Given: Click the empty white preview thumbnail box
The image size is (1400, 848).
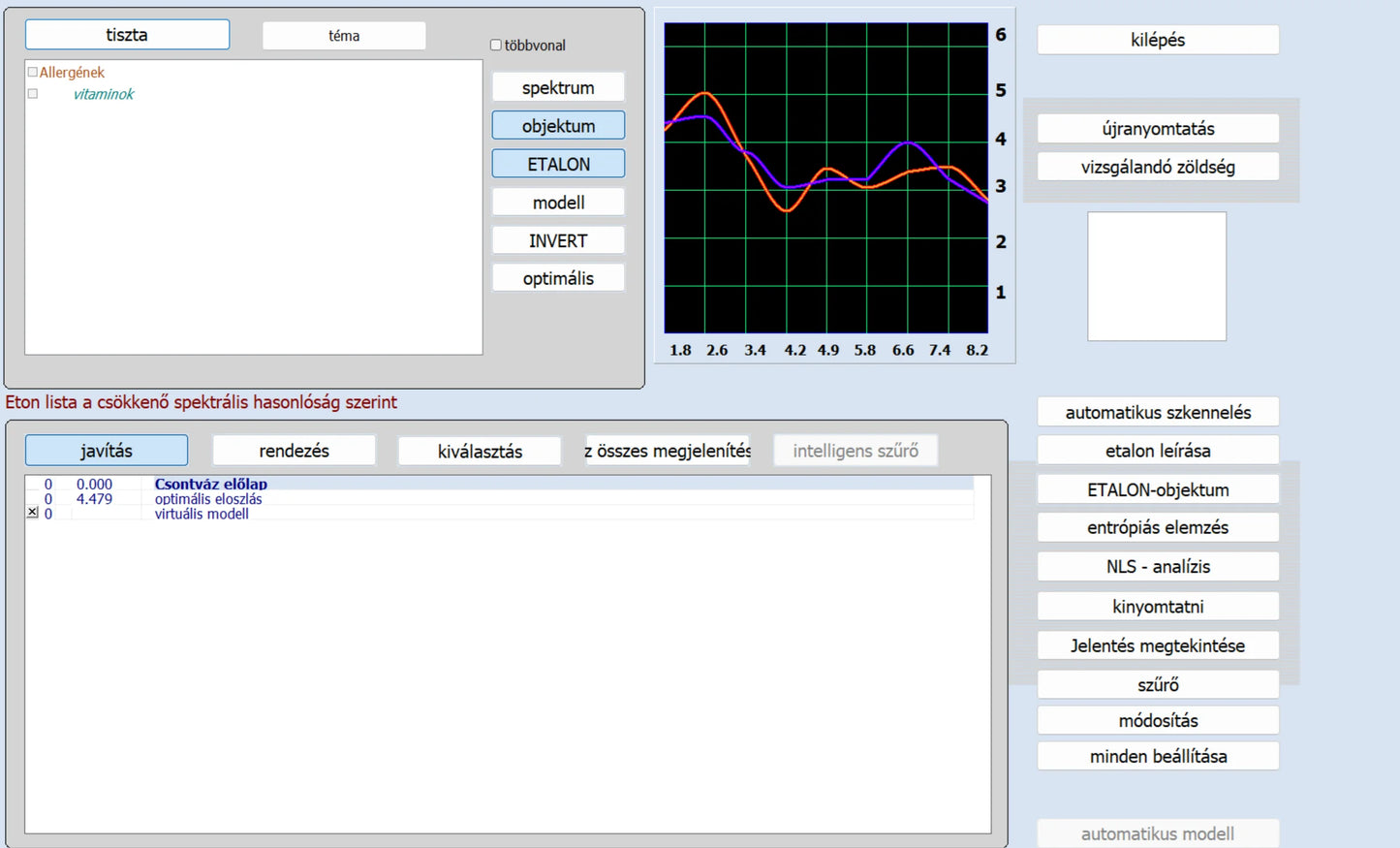Looking at the screenshot, I should tap(1157, 276).
